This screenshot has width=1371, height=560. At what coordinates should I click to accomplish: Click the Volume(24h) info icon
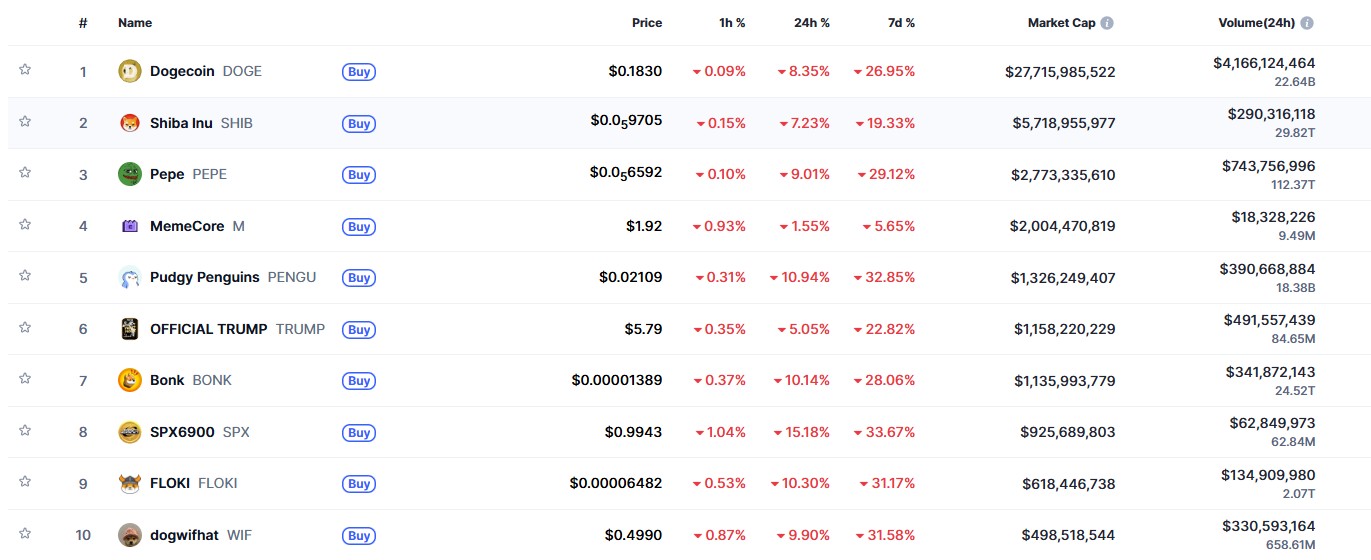[x=1307, y=23]
